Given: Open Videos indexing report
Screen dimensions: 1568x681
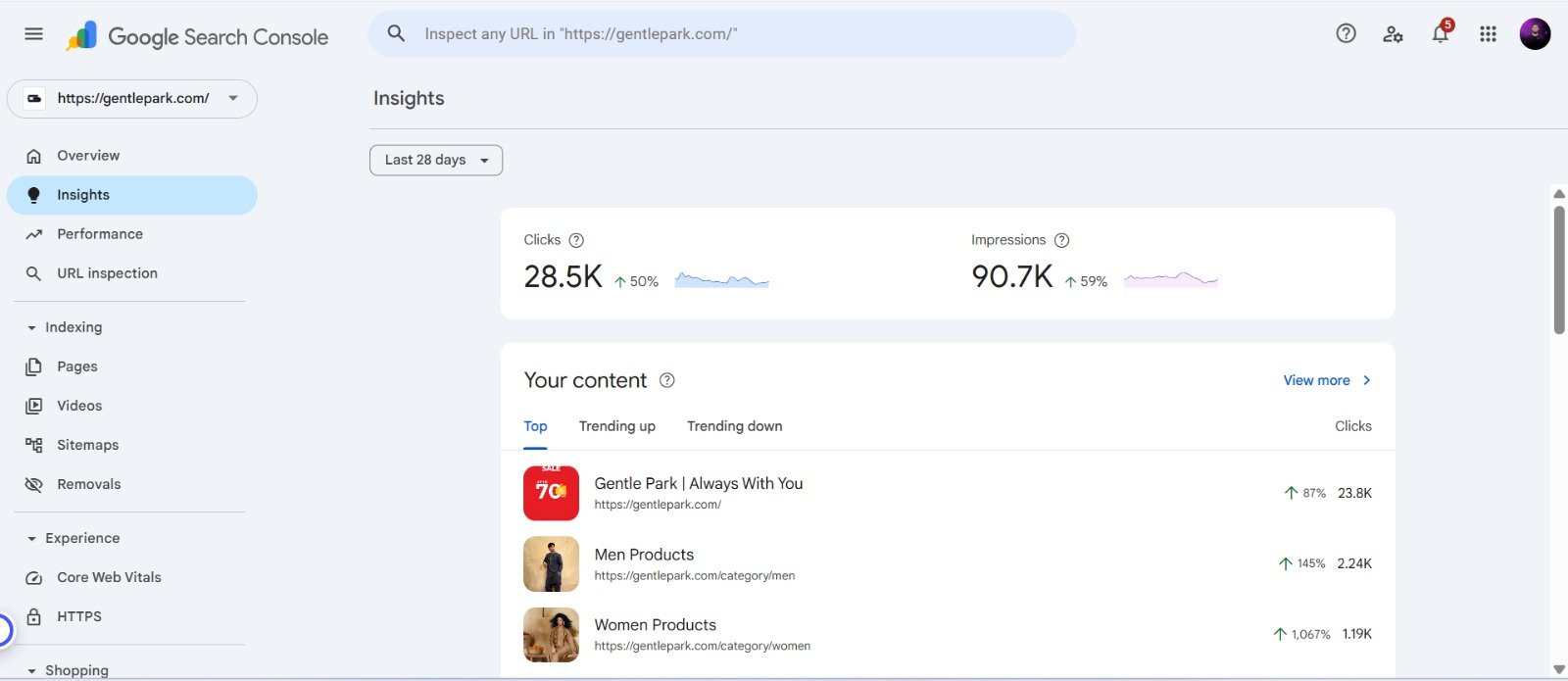Looking at the screenshot, I should tap(132, 406).
